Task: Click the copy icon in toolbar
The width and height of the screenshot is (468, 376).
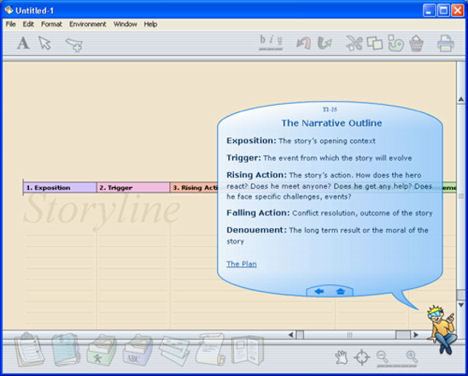Action: 375,43
